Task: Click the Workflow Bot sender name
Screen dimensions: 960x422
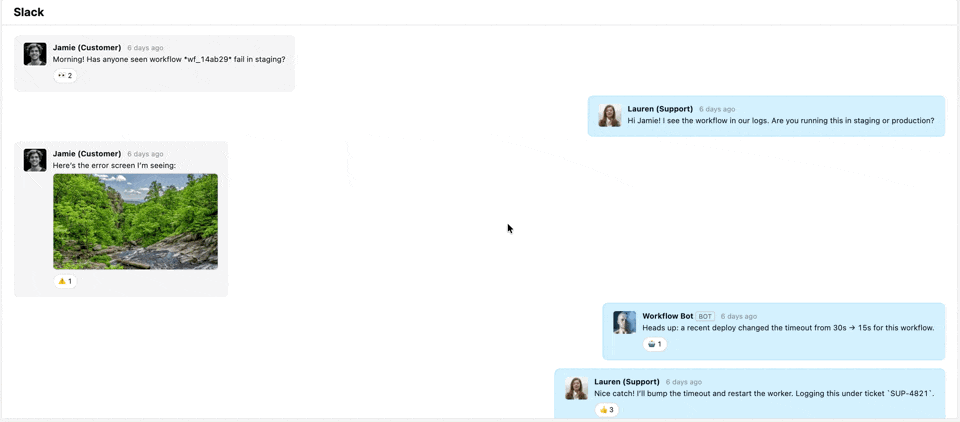Action: 667,316
